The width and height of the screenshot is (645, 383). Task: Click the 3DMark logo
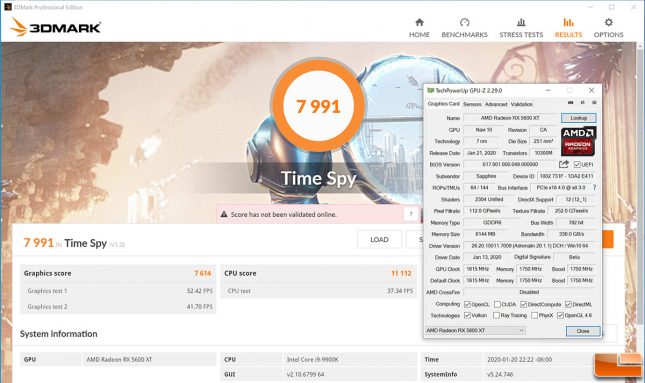tap(55, 27)
